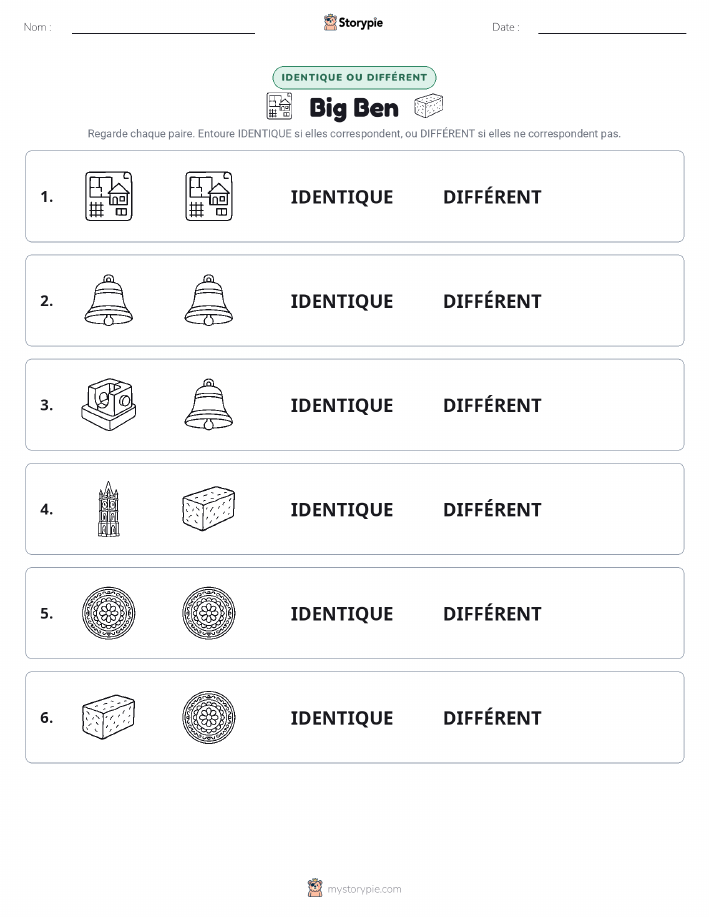Viewport: 709px width, 917px height.
Task: Select IDENTIQUE for pair 2
Action: 342,301
